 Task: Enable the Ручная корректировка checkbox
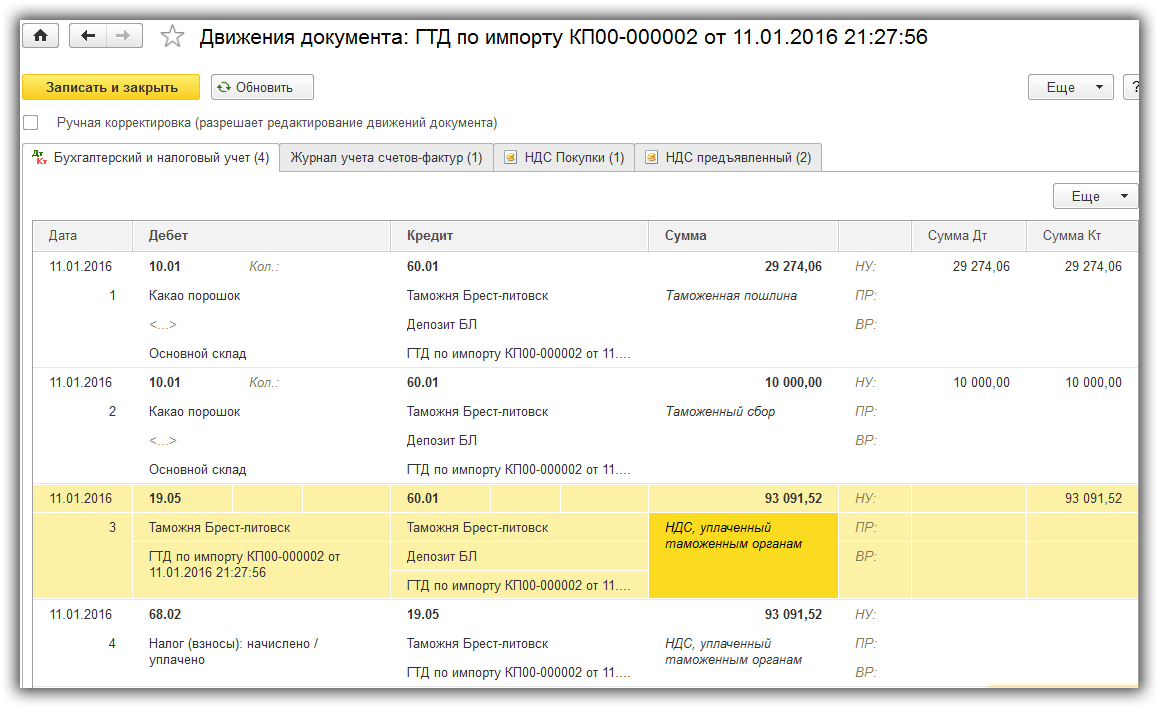(x=31, y=123)
